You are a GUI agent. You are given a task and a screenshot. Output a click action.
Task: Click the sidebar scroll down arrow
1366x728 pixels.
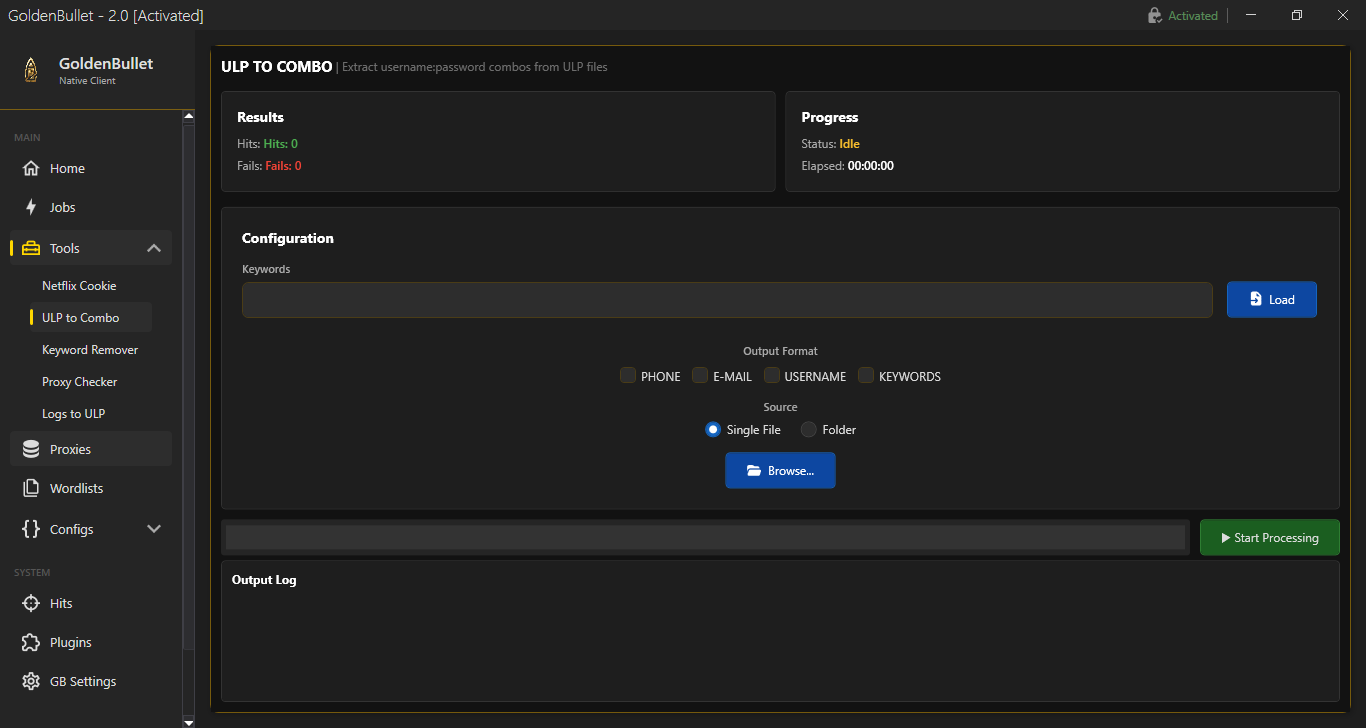point(188,720)
